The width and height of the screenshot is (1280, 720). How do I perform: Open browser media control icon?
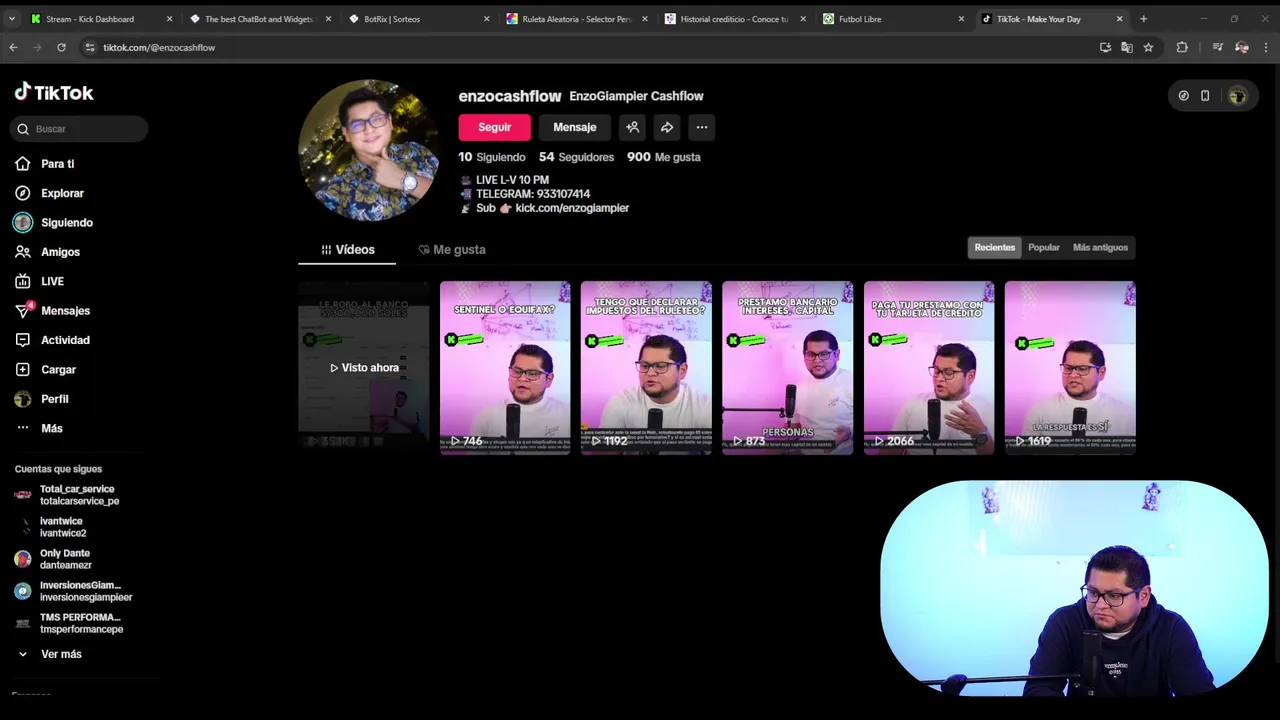coord(1217,47)
